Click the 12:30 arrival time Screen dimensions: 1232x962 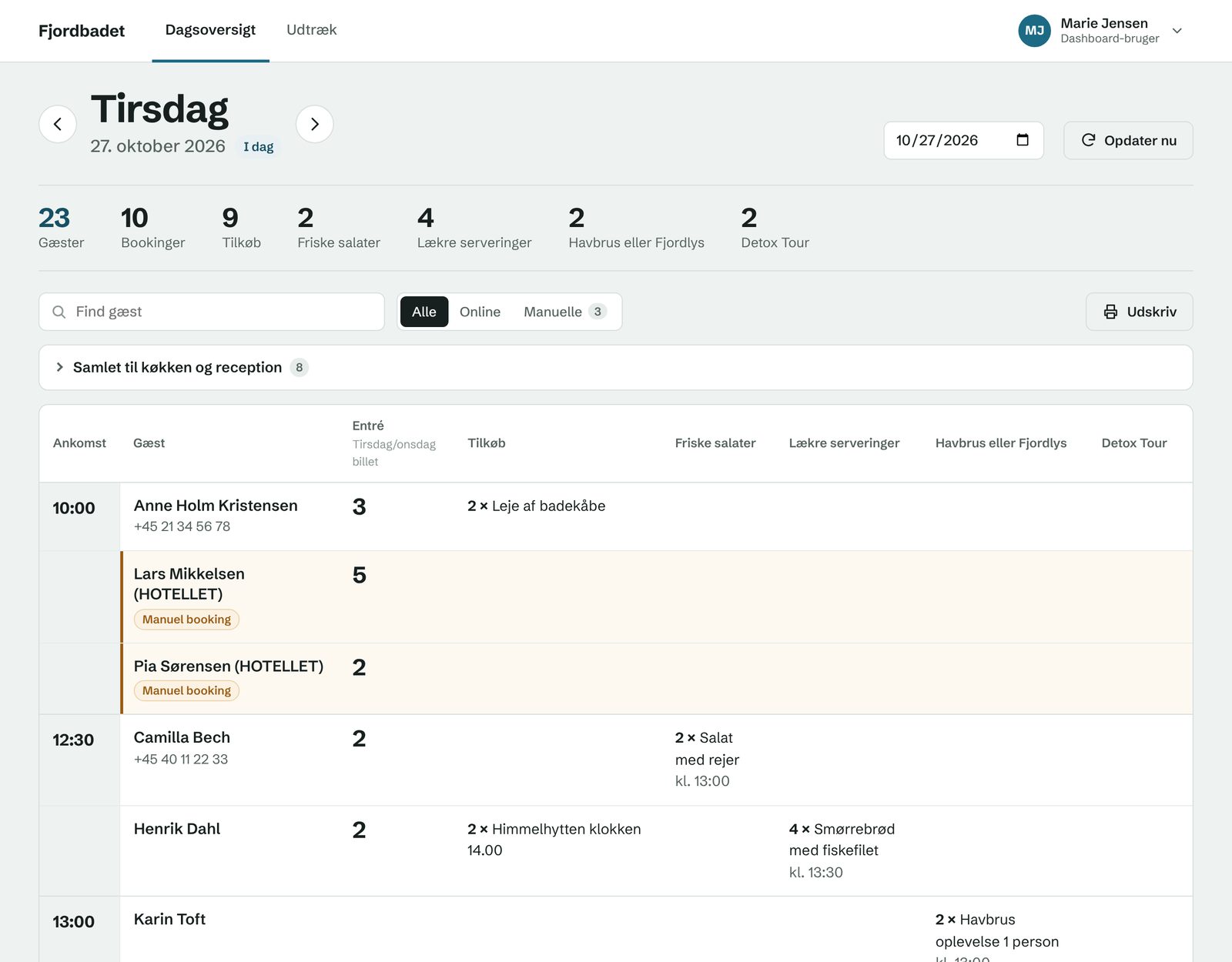pos(73,740)
